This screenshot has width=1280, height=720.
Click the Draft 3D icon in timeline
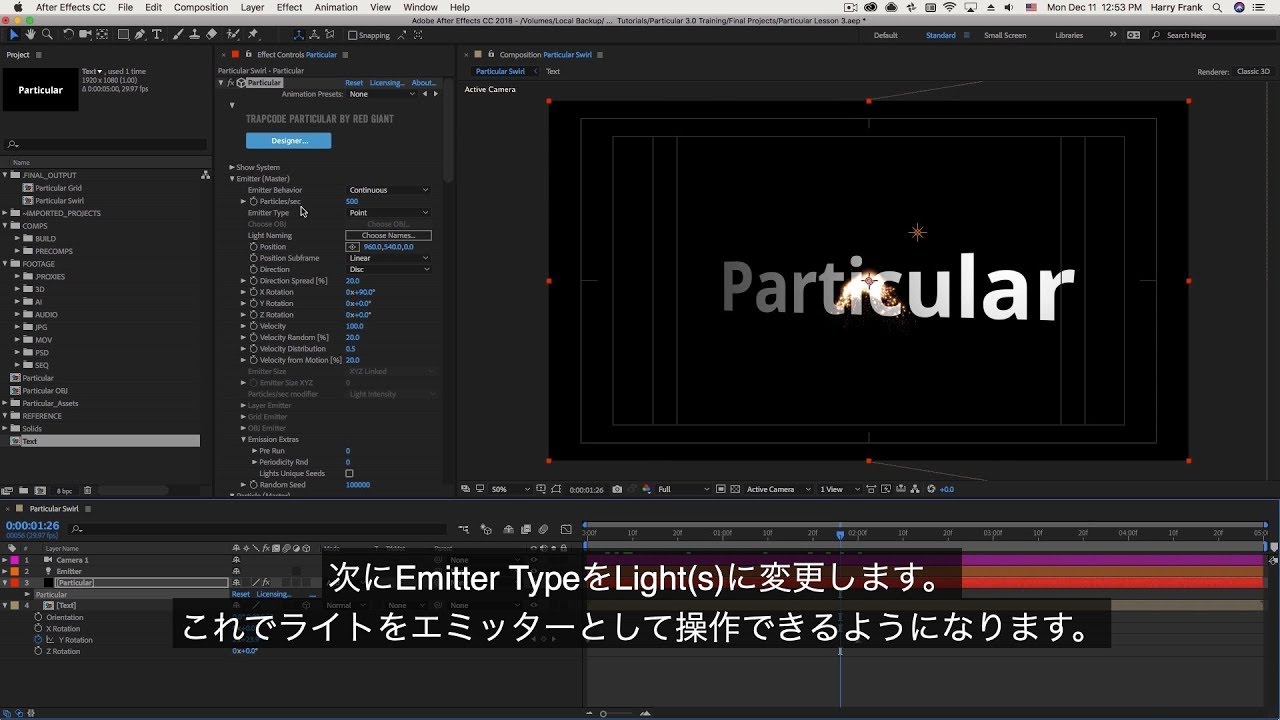[486, 529]
